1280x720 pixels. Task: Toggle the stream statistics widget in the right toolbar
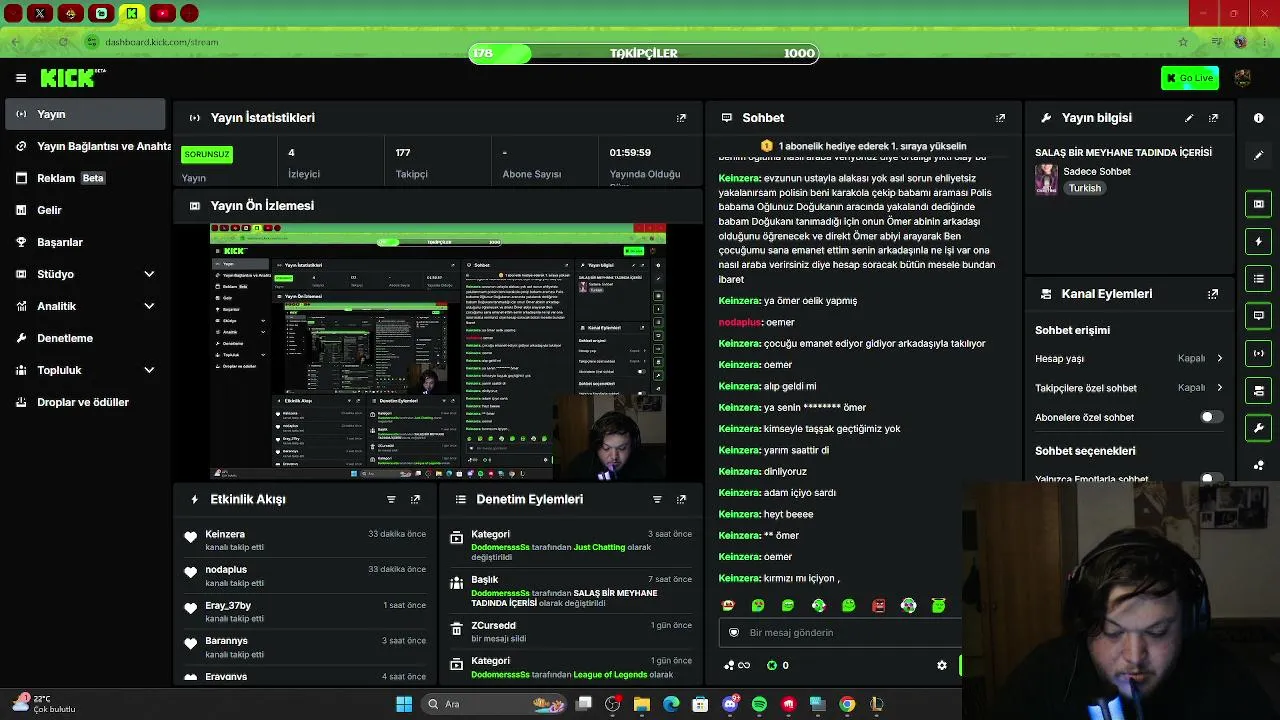pyautogui.click(x=1258, y=353)
